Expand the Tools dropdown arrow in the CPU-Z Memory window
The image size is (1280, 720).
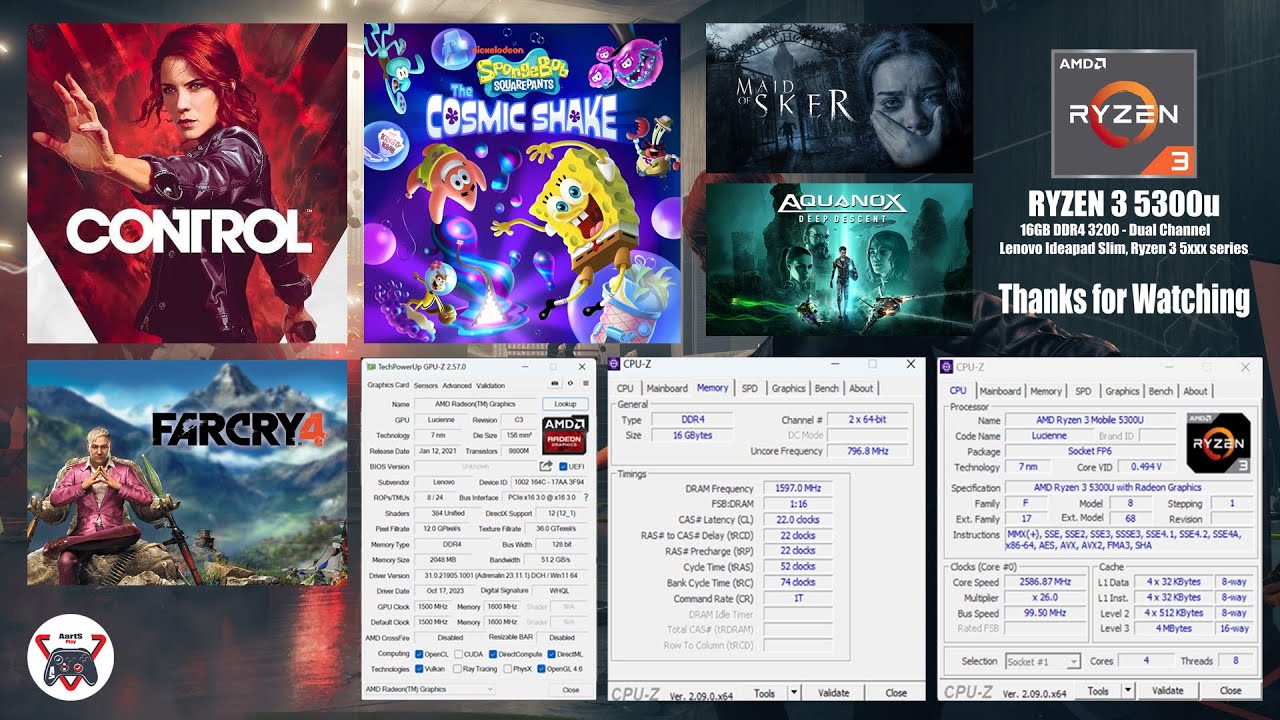(x=794, y=692)
